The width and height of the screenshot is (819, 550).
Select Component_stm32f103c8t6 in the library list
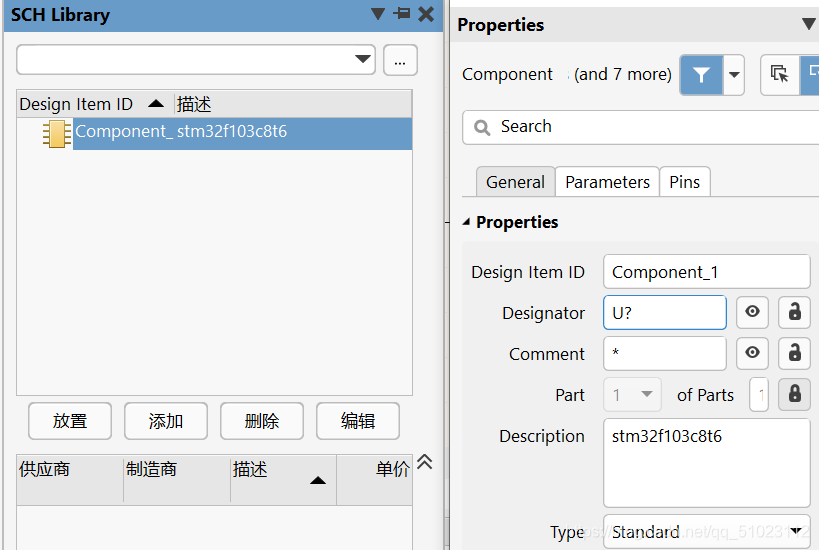(242, 133)
